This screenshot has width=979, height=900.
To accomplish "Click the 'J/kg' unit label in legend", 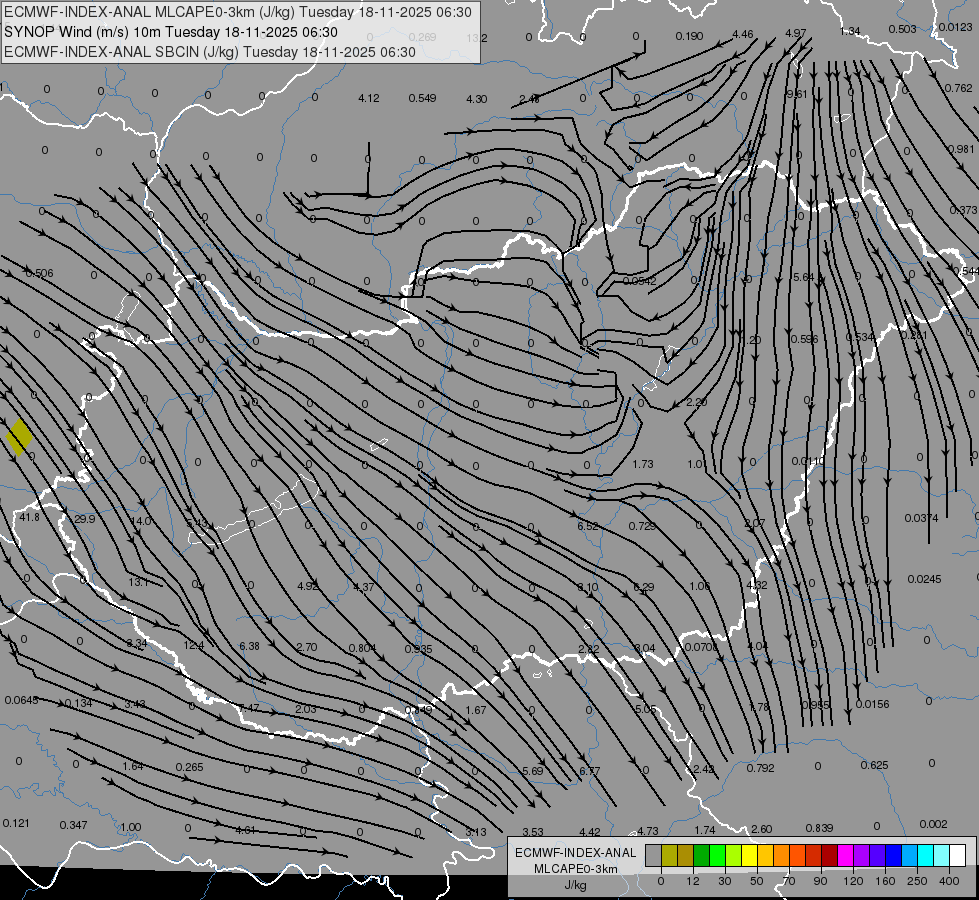I will point(576,884).
